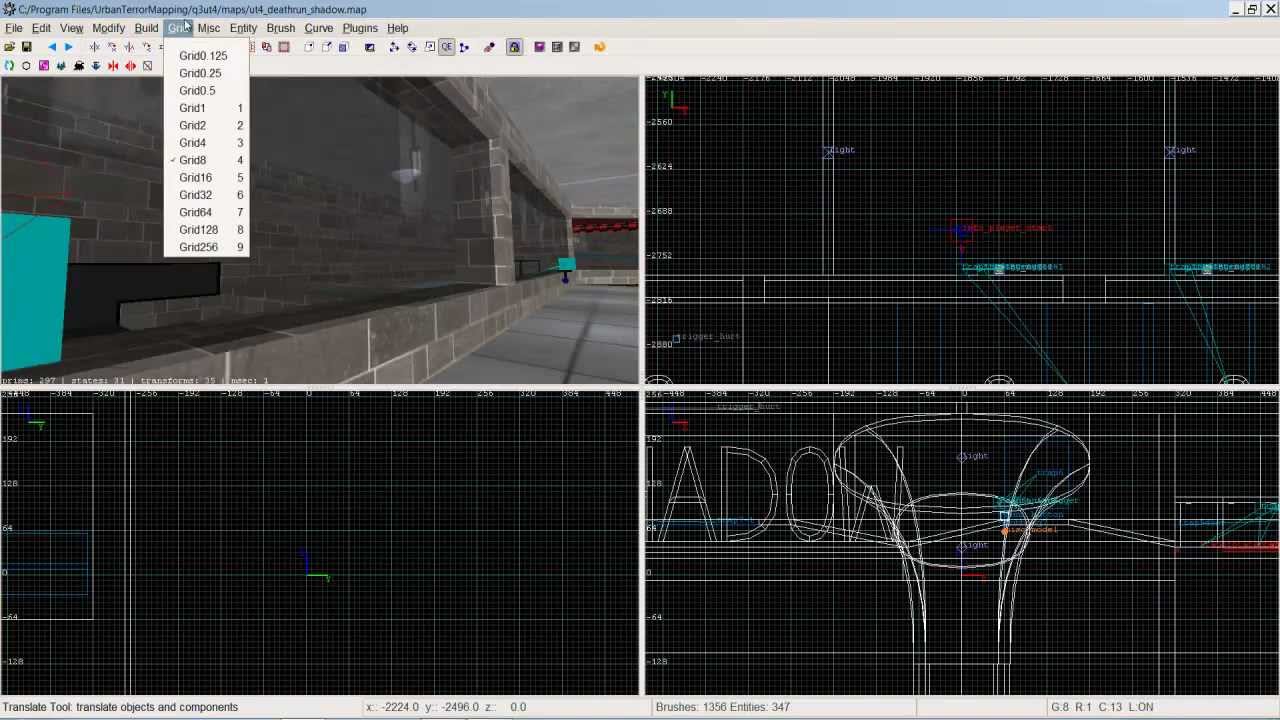Click the cyan circular arrows icon
Image resolution: width=1280 pixels, height=720 pixels.
click(9, 66)
